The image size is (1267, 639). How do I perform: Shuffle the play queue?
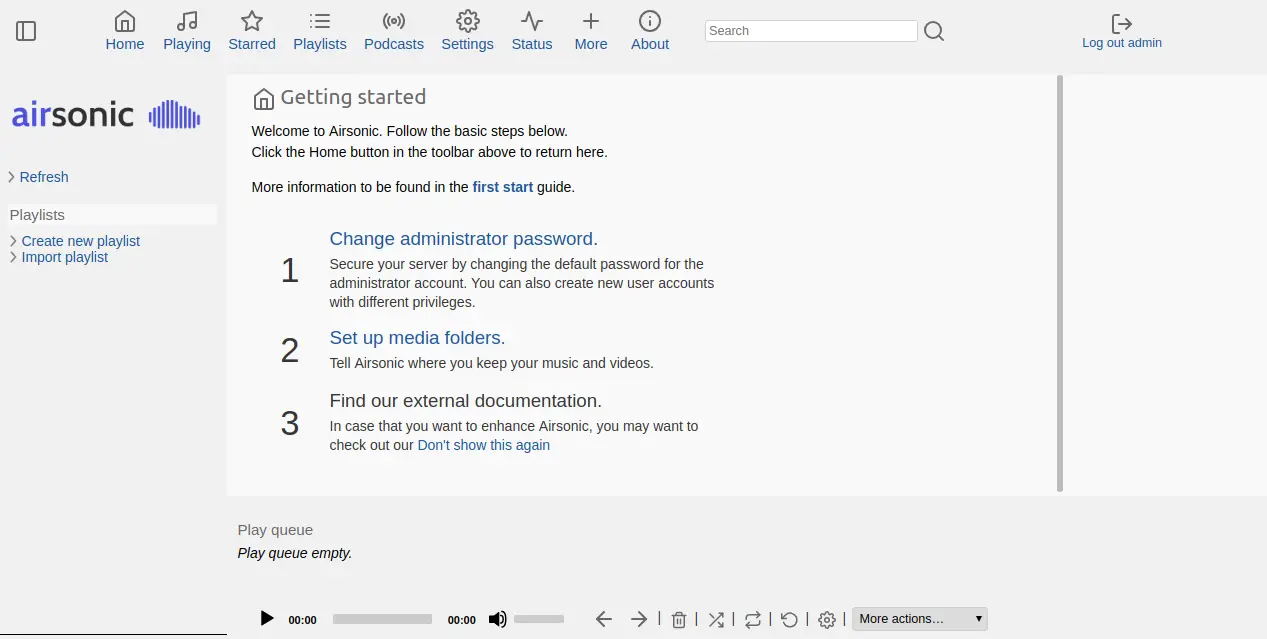716,619
